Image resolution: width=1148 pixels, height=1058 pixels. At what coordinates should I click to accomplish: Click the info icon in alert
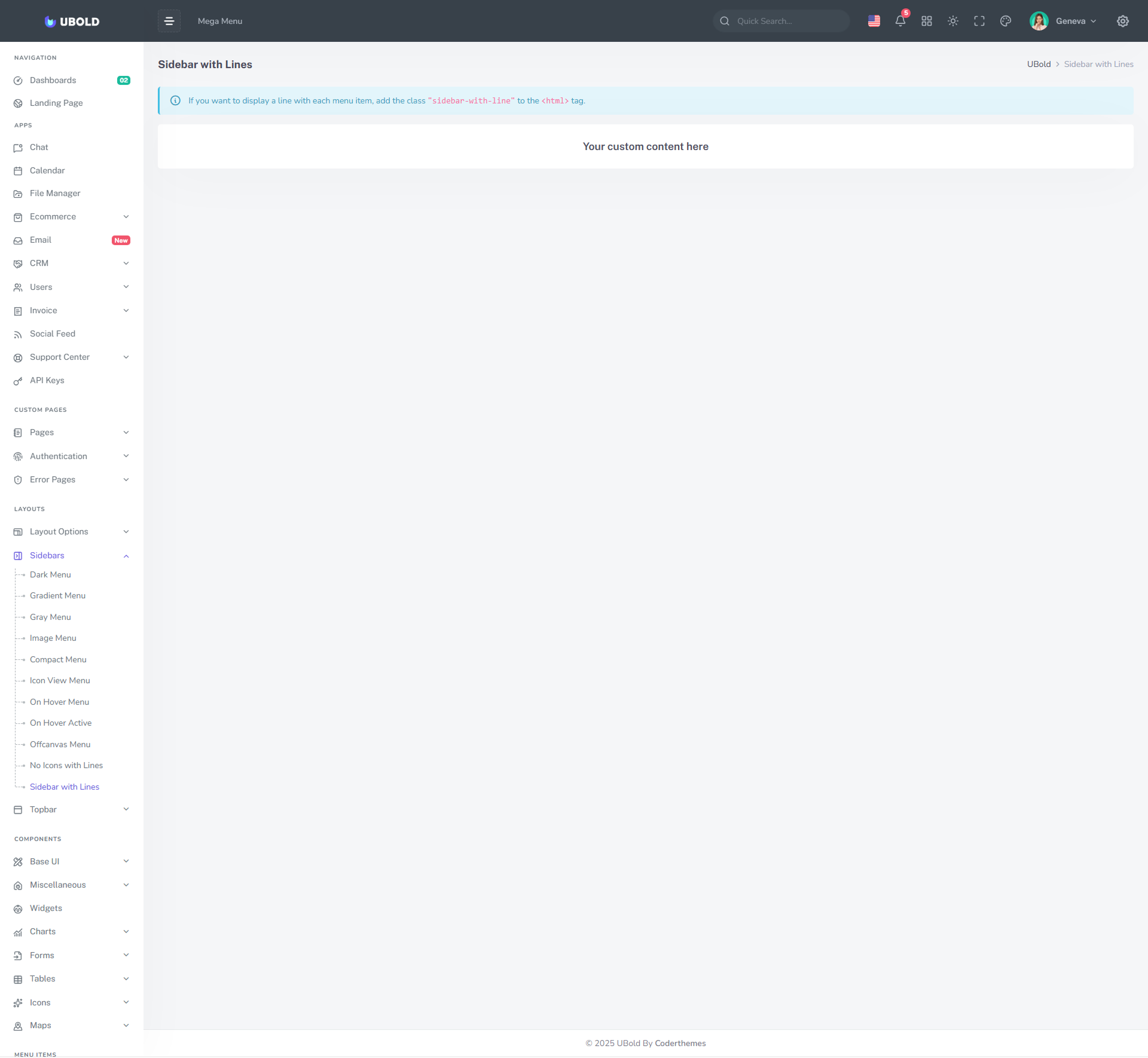point(175,100)
